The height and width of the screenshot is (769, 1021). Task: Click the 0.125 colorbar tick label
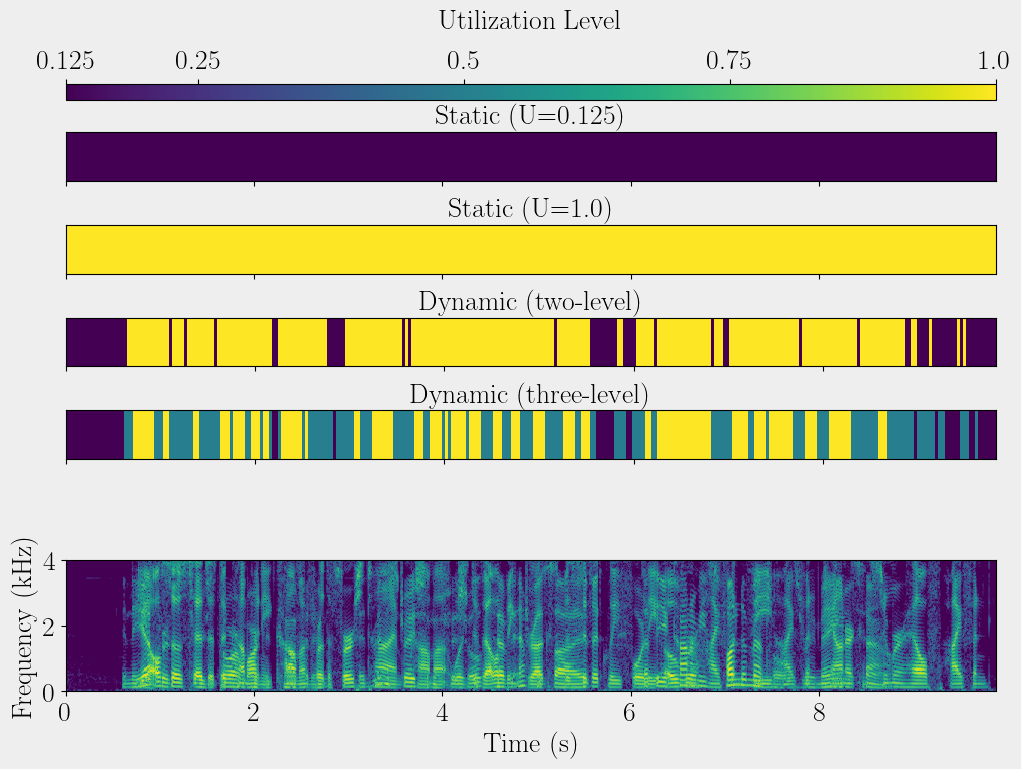(x=66, y=62)
